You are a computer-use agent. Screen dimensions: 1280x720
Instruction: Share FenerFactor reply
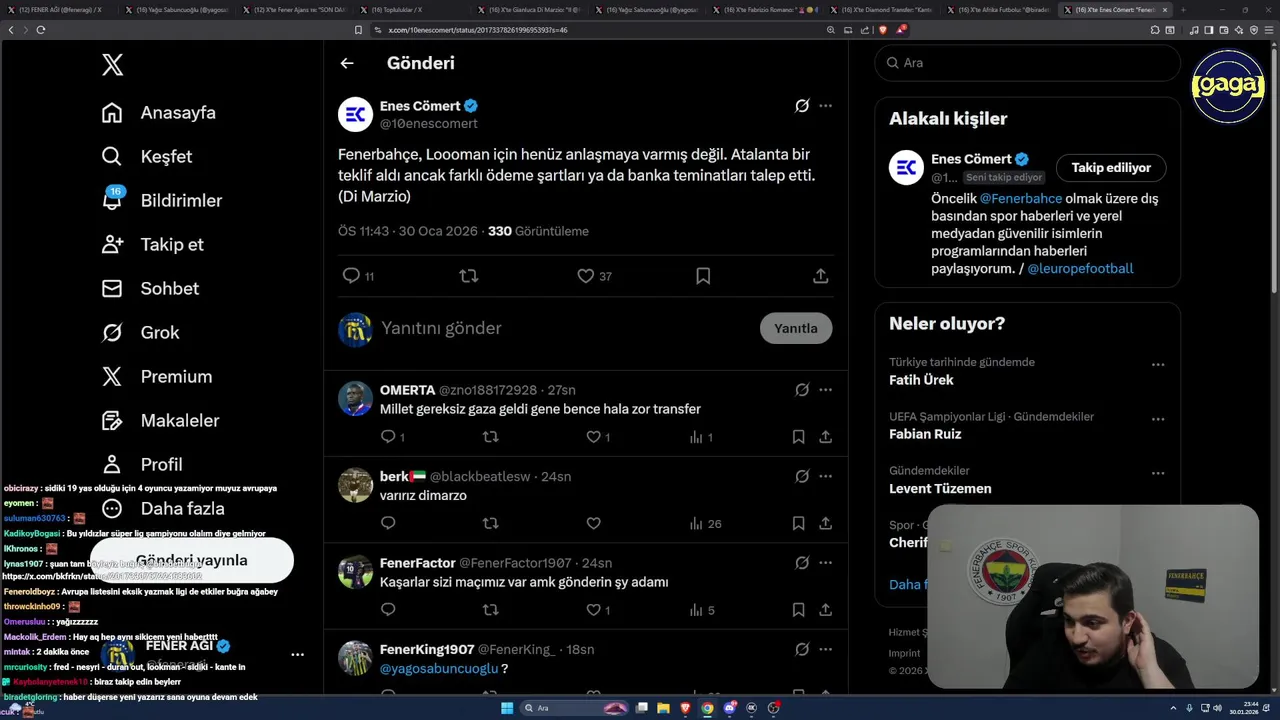tap(825, 610)
